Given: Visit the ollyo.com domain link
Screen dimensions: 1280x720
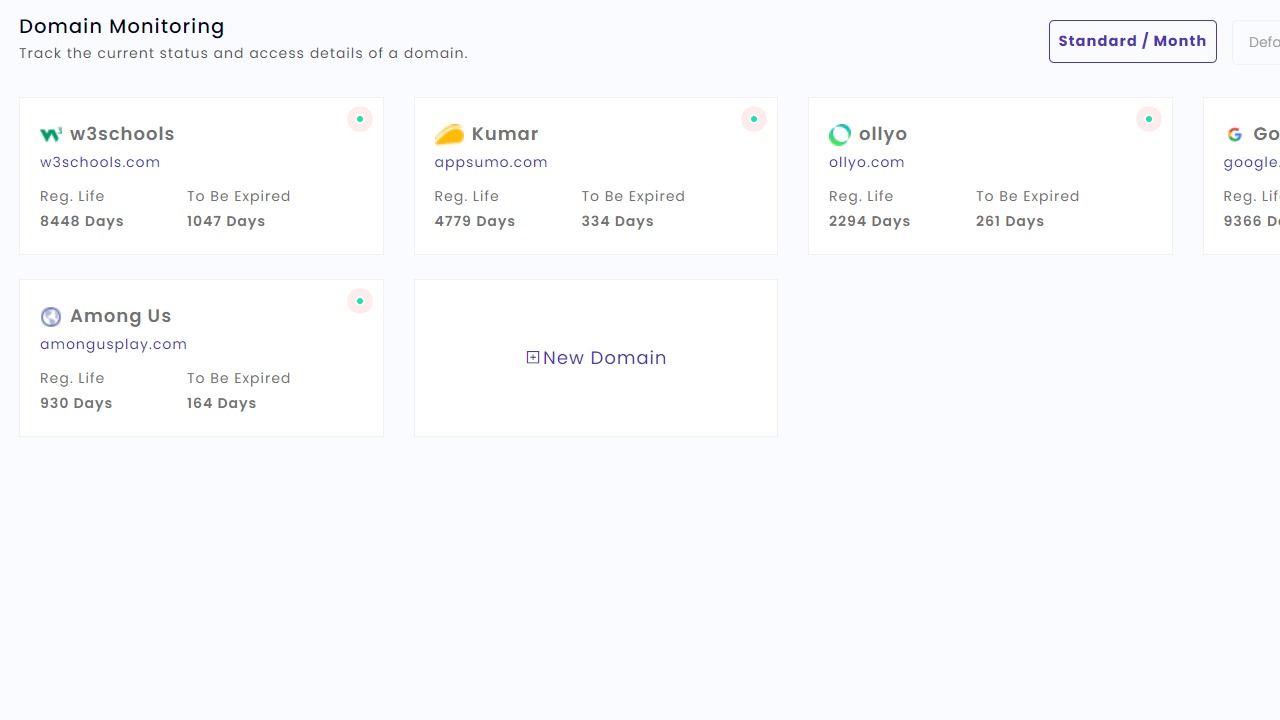Looking at the screenshot, I should (x=867, y=162).
